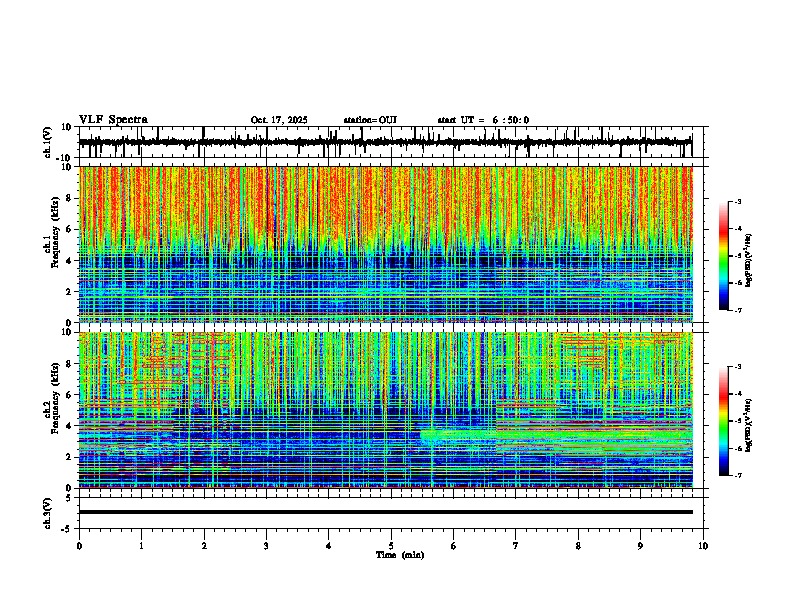This screenshot has width=792, height=612.
Task: Click the "Oct. 17, 2025" date label
Action: (x=279, y=120)
